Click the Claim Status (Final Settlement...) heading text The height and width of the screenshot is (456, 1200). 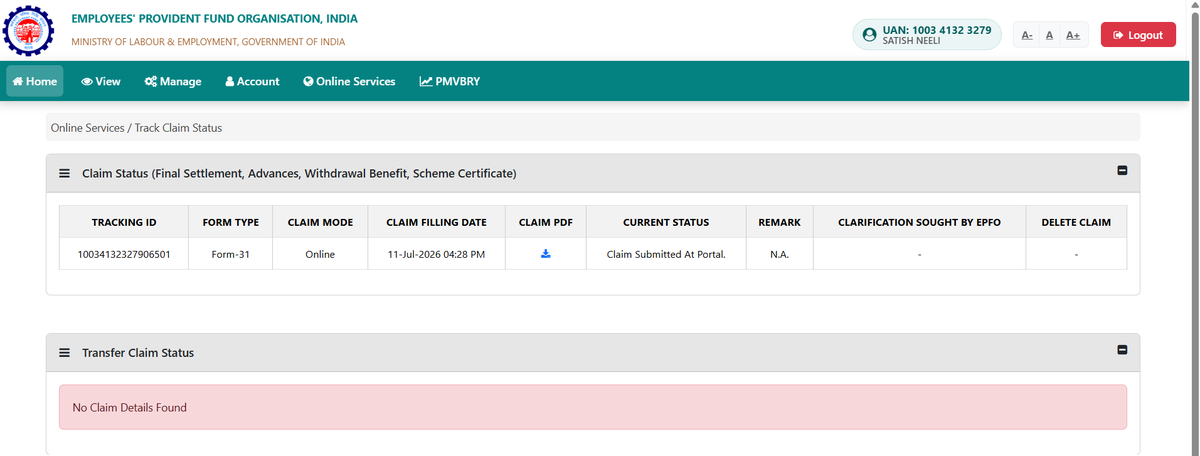tap(299, 174)
